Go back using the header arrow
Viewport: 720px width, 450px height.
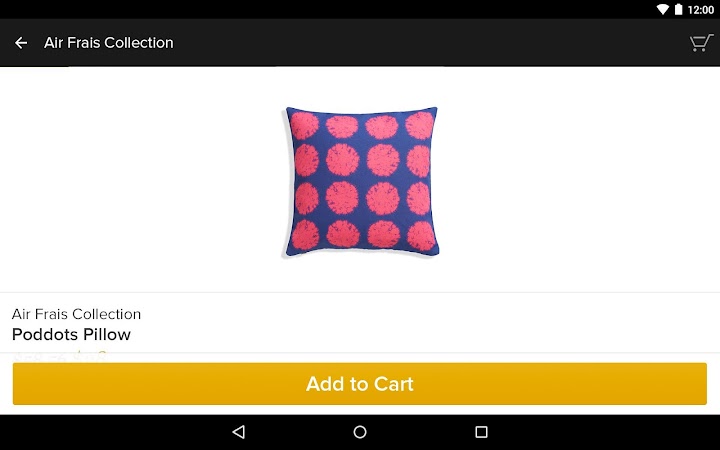21,43
